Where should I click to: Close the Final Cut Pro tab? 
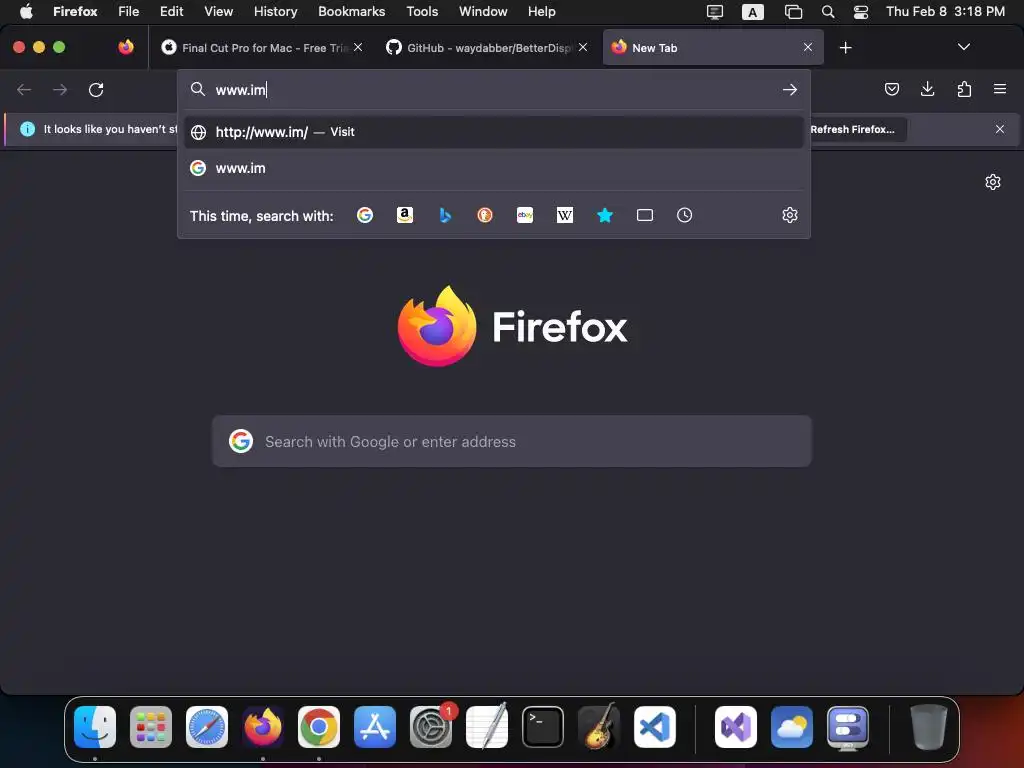point(358,47)
